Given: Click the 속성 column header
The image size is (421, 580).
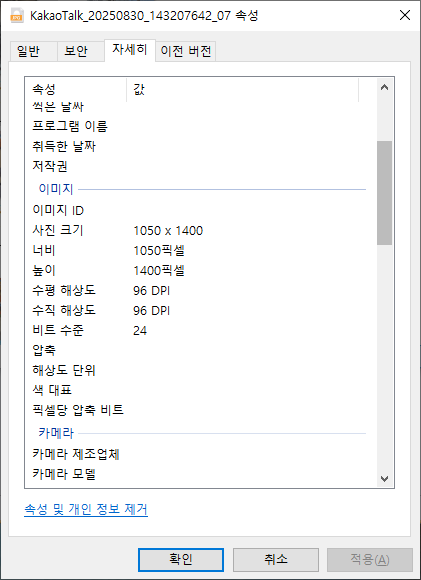Looking at the screenshot, I should (x=76, y=89).
